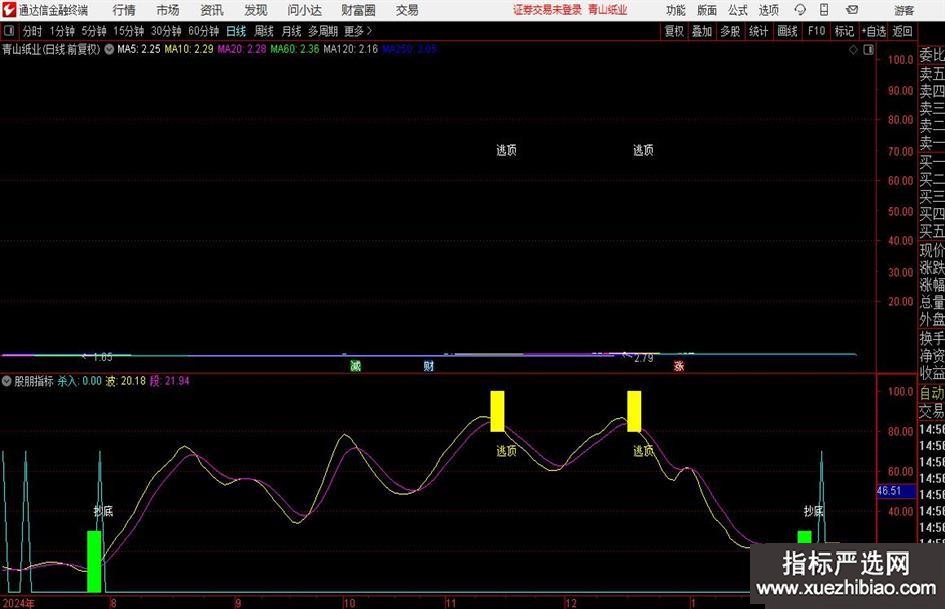Expand 更多 period options

(x=358, y=31)
